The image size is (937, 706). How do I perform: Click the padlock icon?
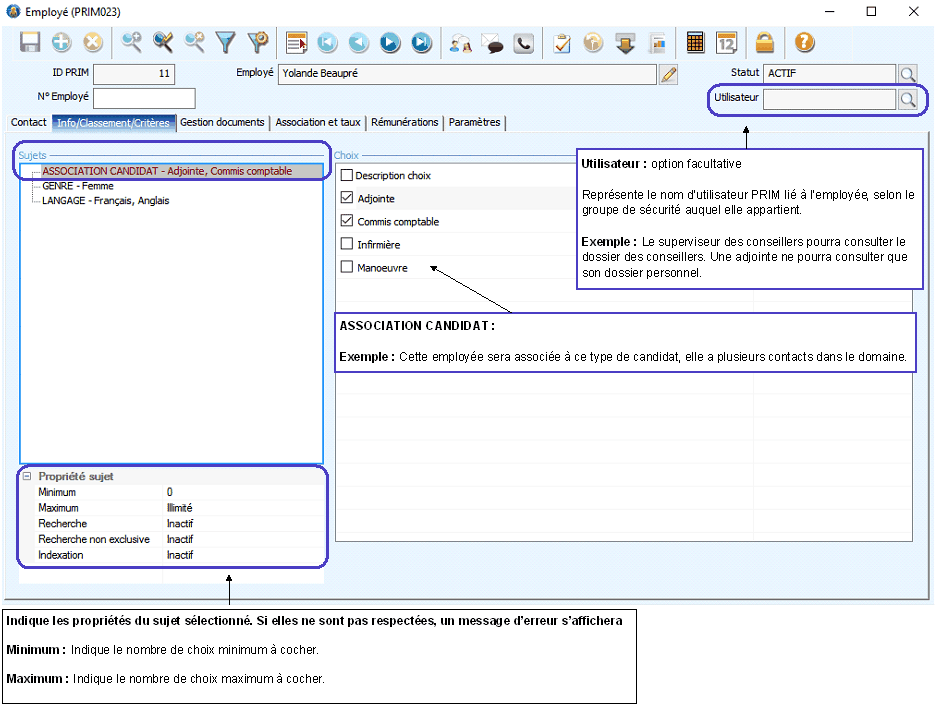tap(765, 43)
